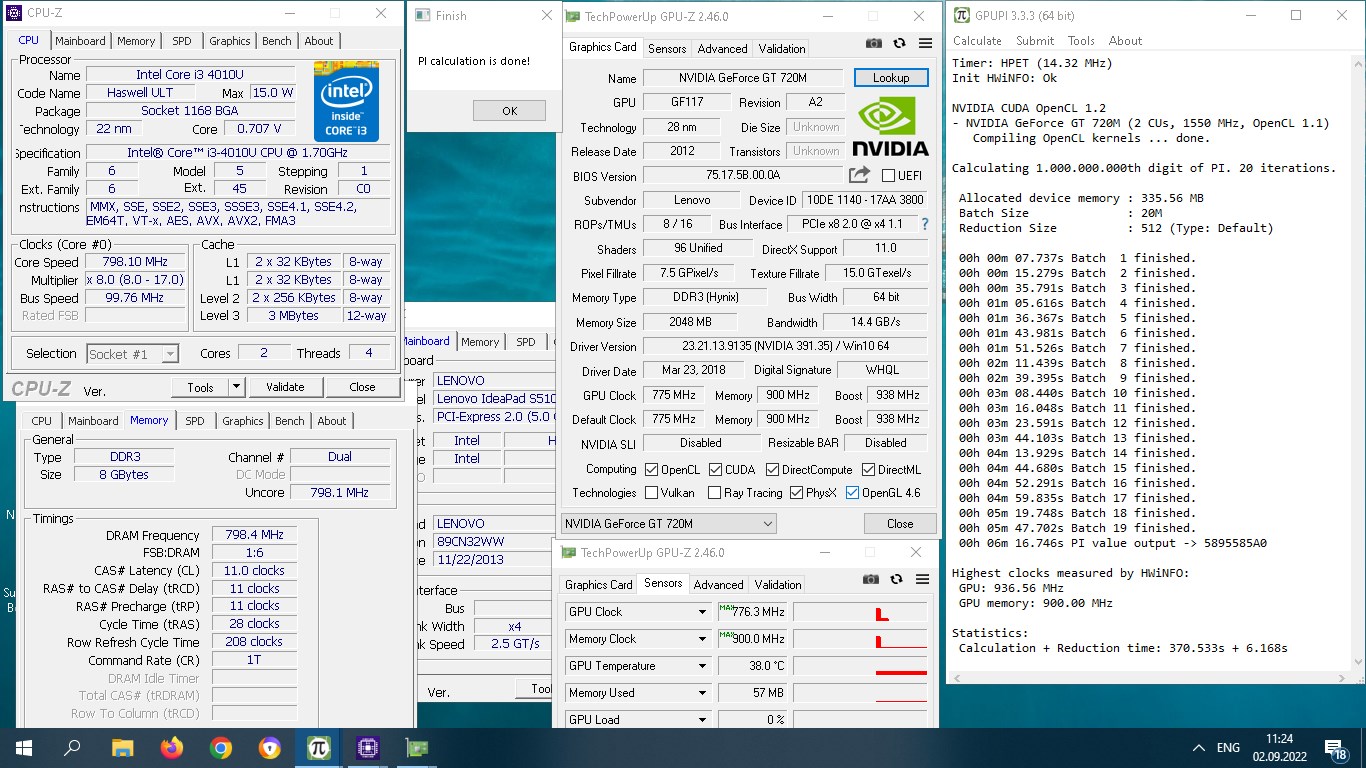Screen dimensions: 1366x768
Task: Click share icon next to BIOS Version
Action: 859,175
